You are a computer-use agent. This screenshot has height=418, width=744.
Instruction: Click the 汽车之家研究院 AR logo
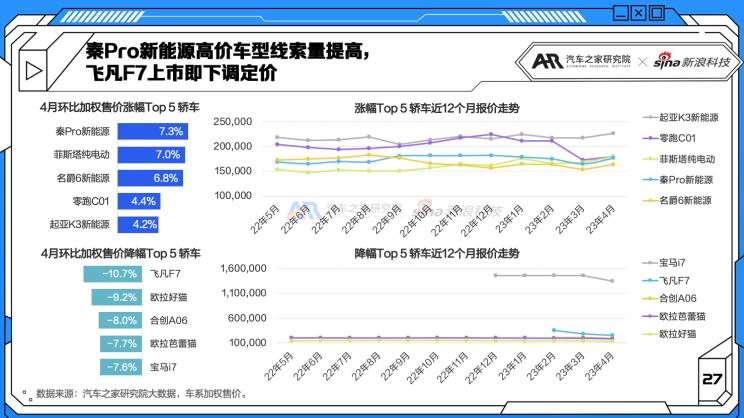coord(581,61)
